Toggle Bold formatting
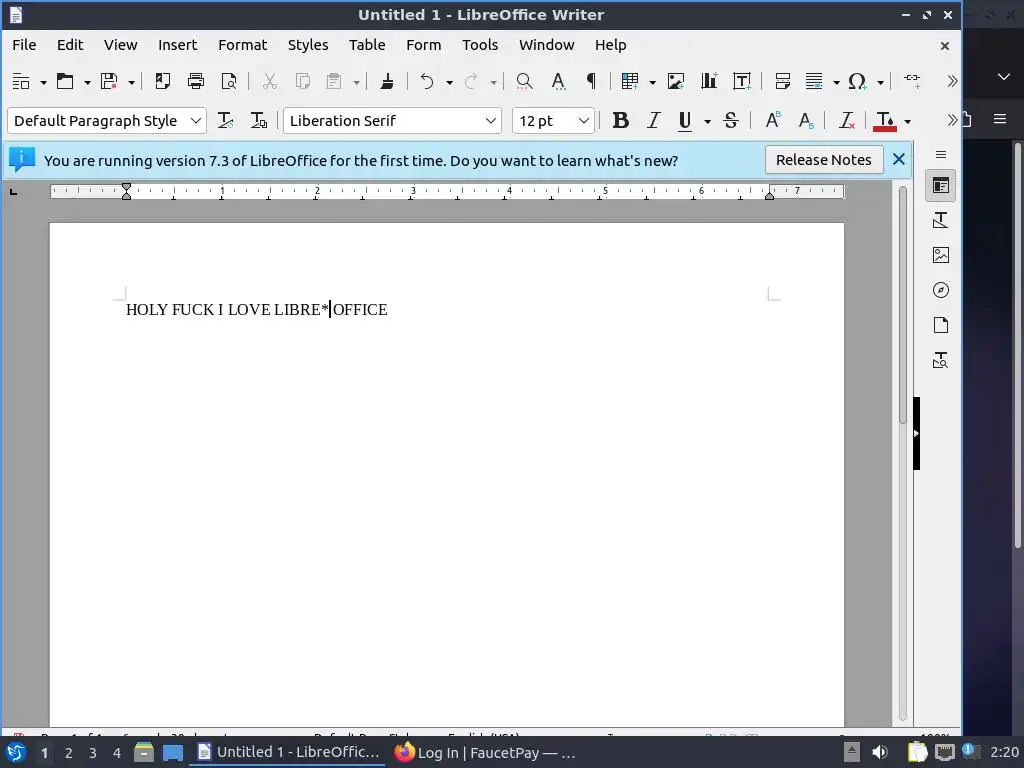1024x768 pixels. [x=620, y=120]
